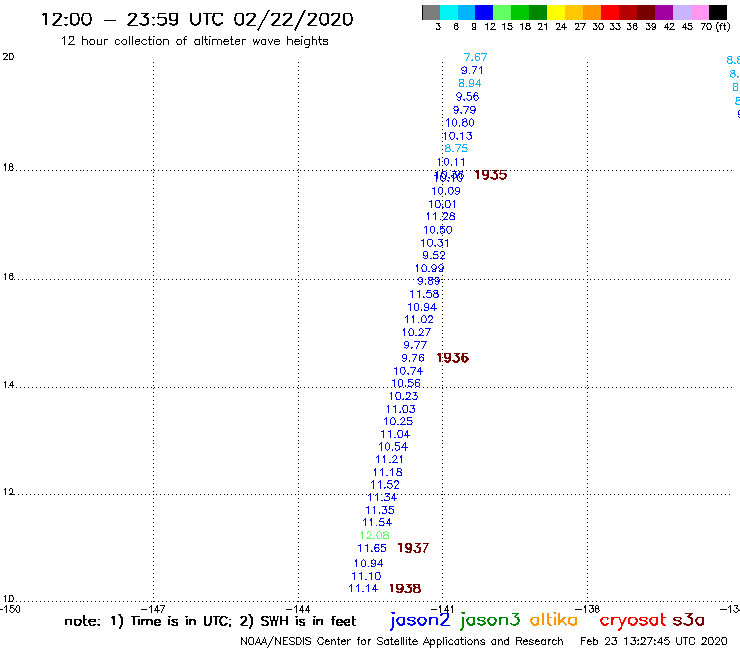The image size is (740, 650).
Task: Click the 10.31 wave height value
Action: 435,243
